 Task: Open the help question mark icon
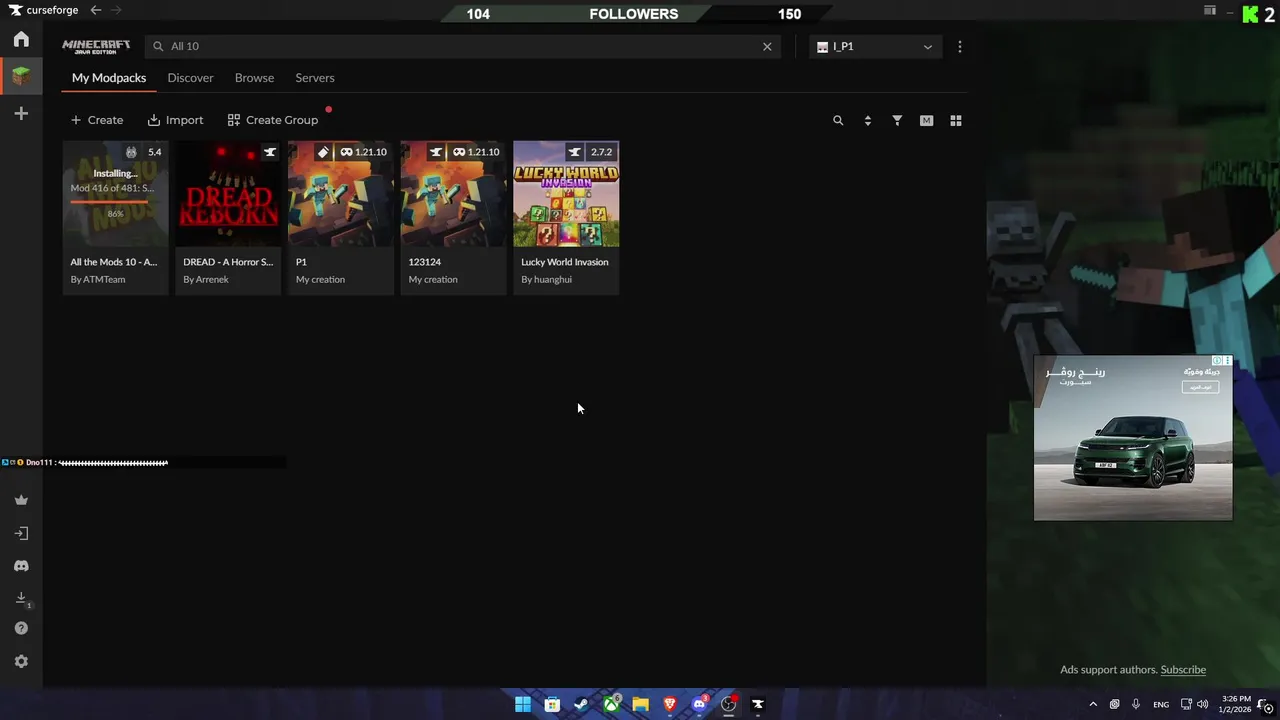point(21,629)
